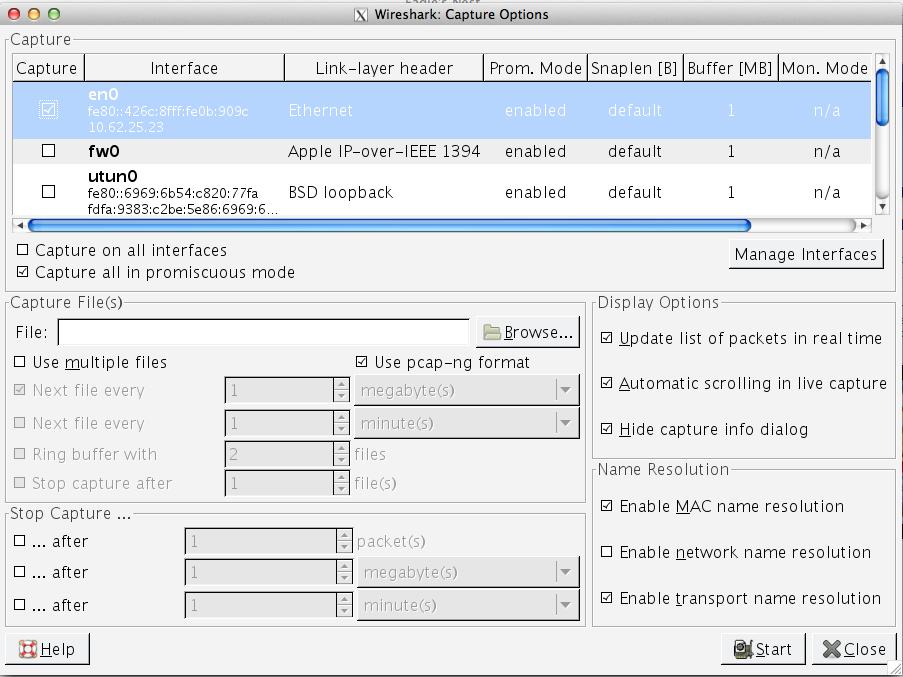903x677 pixels.
Task: Click the Start capture icon
Action: coord(743,649)
